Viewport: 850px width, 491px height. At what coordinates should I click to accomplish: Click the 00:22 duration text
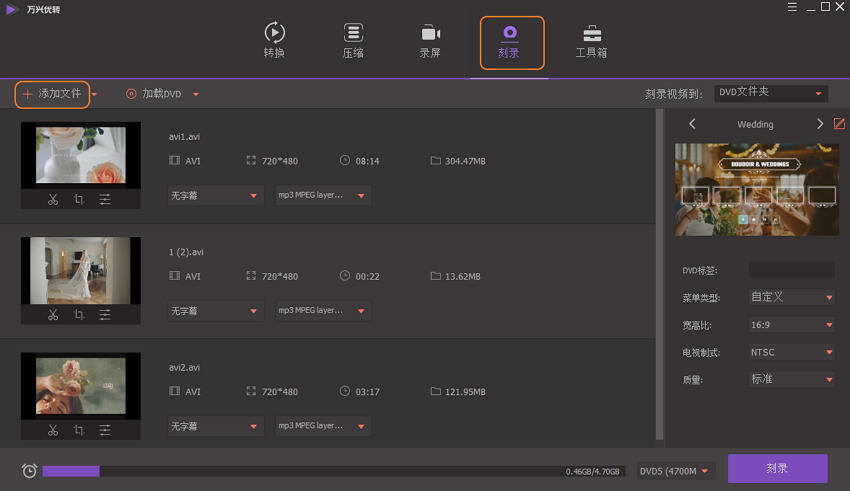[x=367, y=276]
